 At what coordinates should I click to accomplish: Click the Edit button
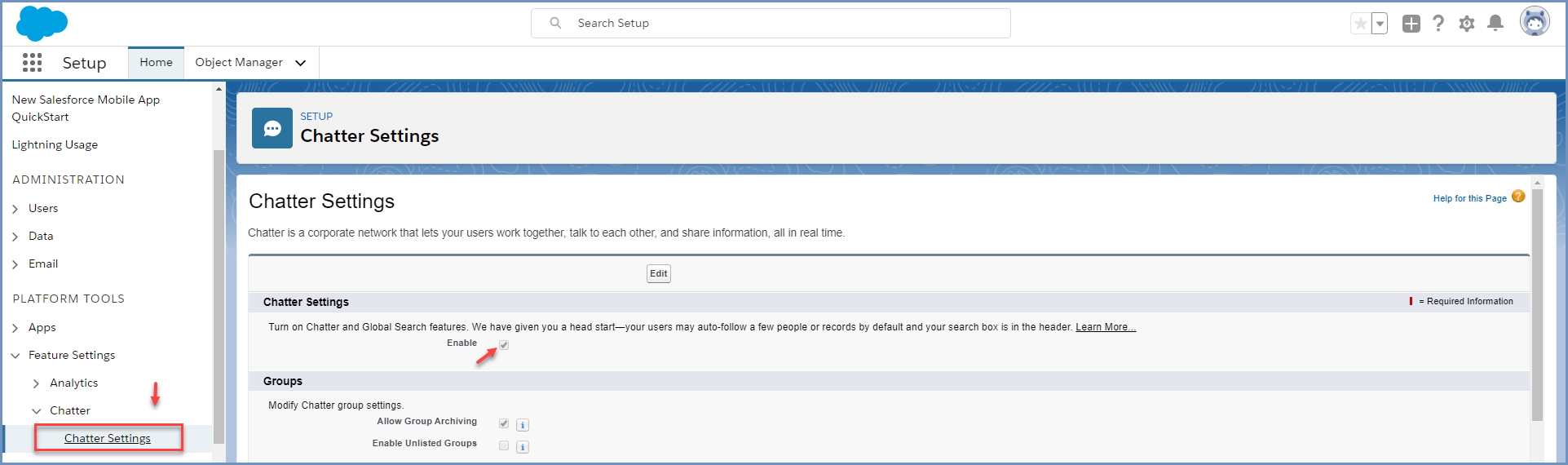tap(659, 273)
